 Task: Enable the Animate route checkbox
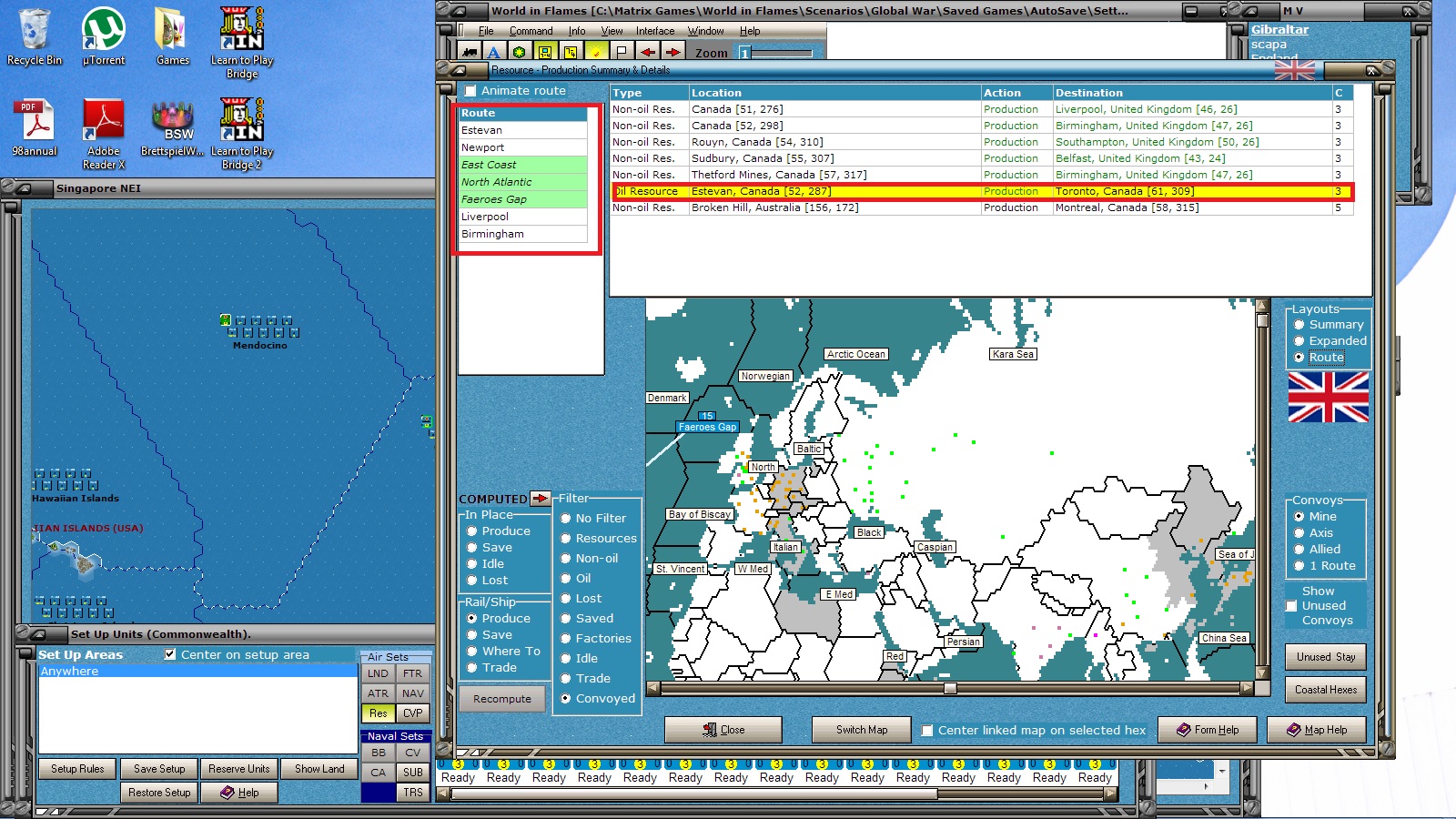[470, 91]
